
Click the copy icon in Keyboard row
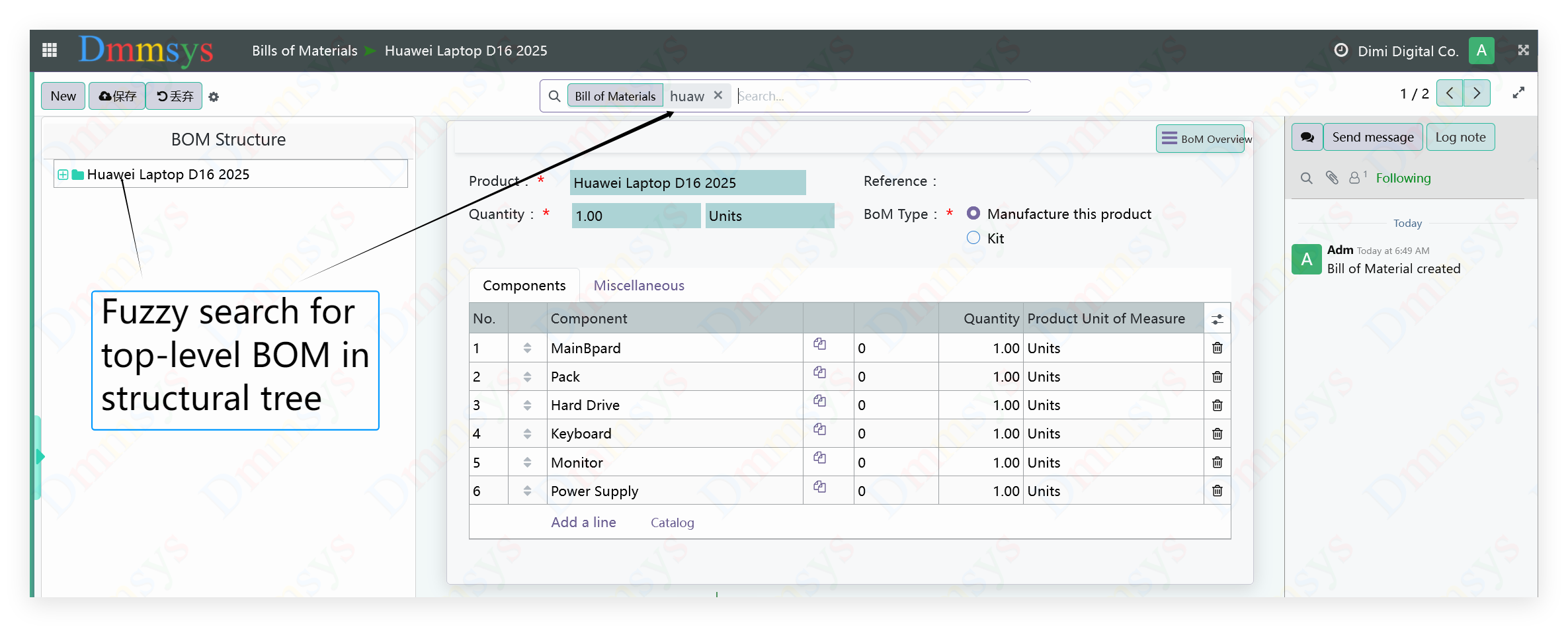(820, 429)
